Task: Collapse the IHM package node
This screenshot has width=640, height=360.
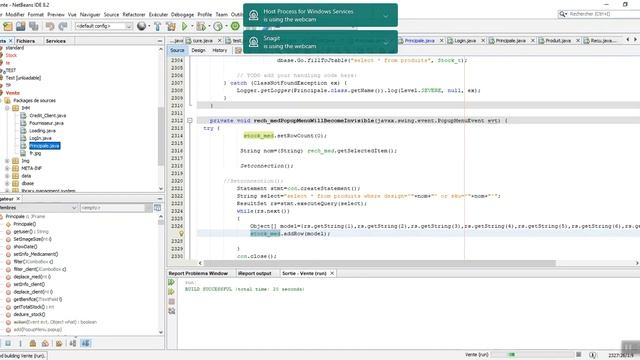Action: [x=7, y=108]
